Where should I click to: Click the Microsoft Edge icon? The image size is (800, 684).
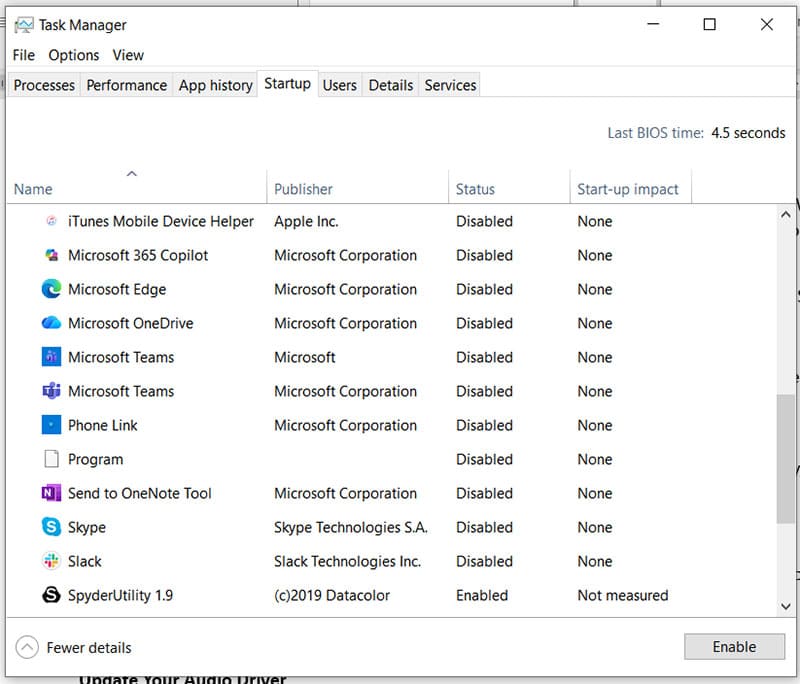point(51,289)
